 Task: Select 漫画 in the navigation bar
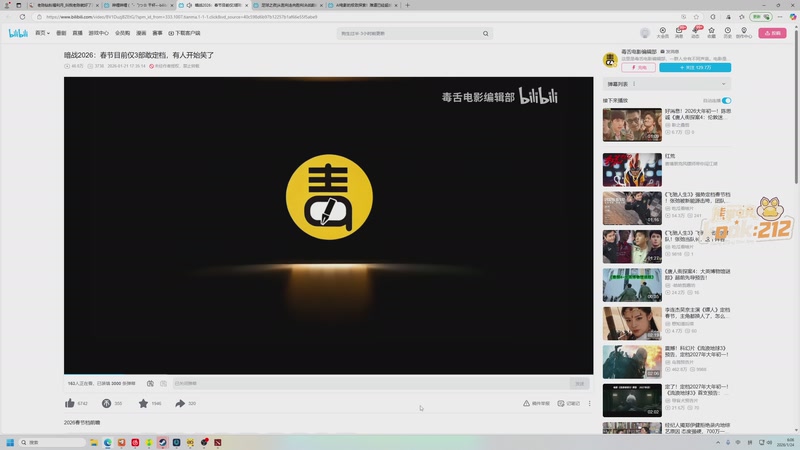tap(141, 33)
